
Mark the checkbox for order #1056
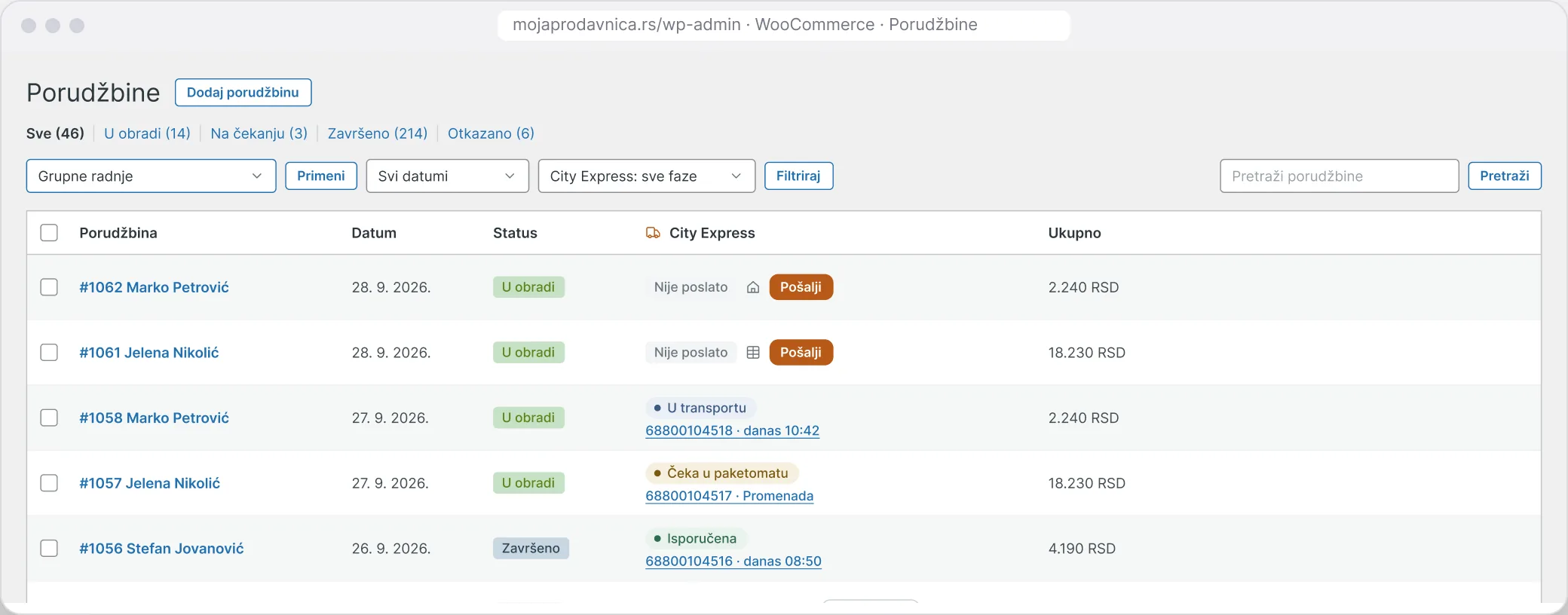tap(49, 548)
